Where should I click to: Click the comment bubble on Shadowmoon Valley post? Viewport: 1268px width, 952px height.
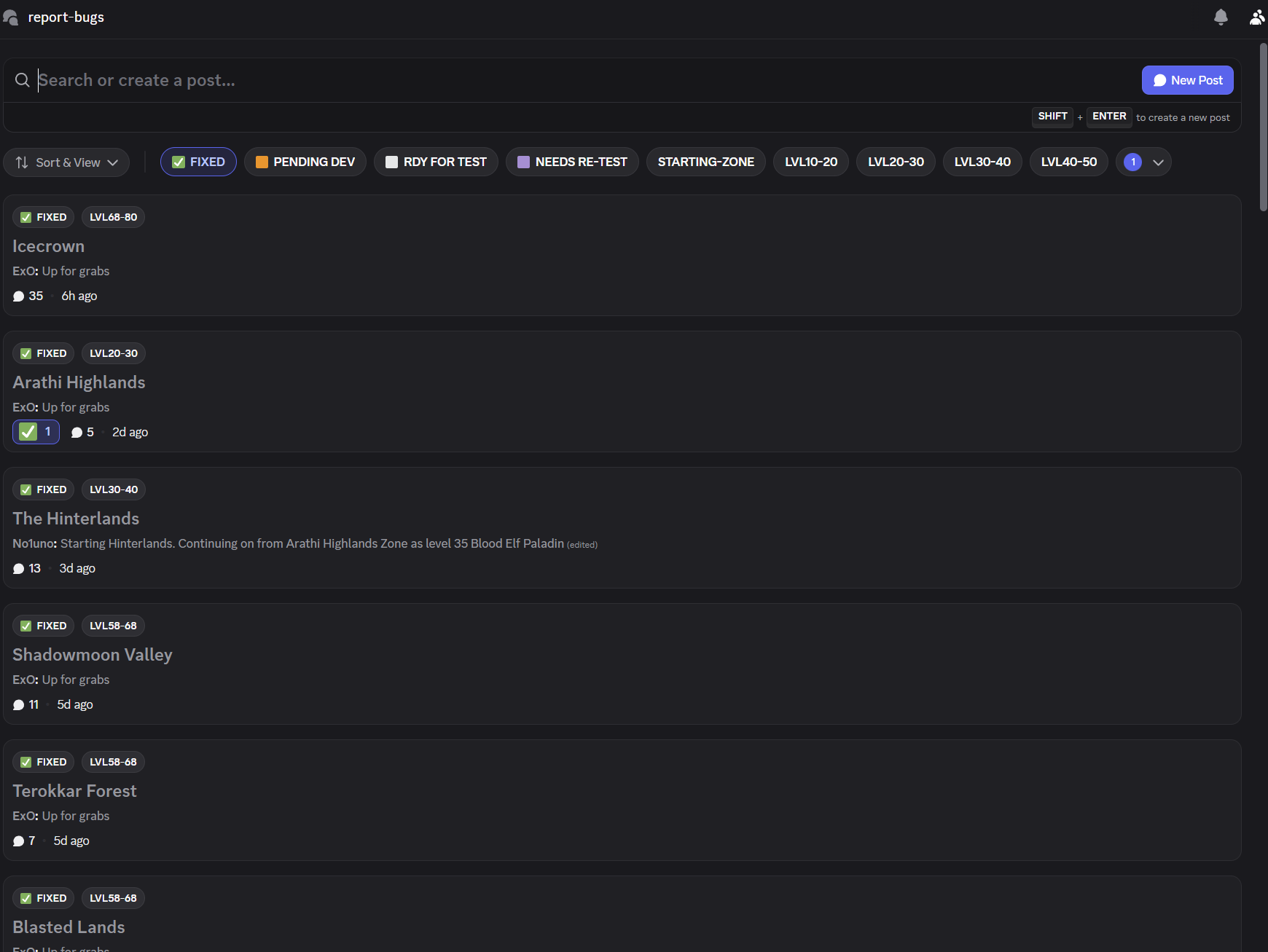pos(19,705)
